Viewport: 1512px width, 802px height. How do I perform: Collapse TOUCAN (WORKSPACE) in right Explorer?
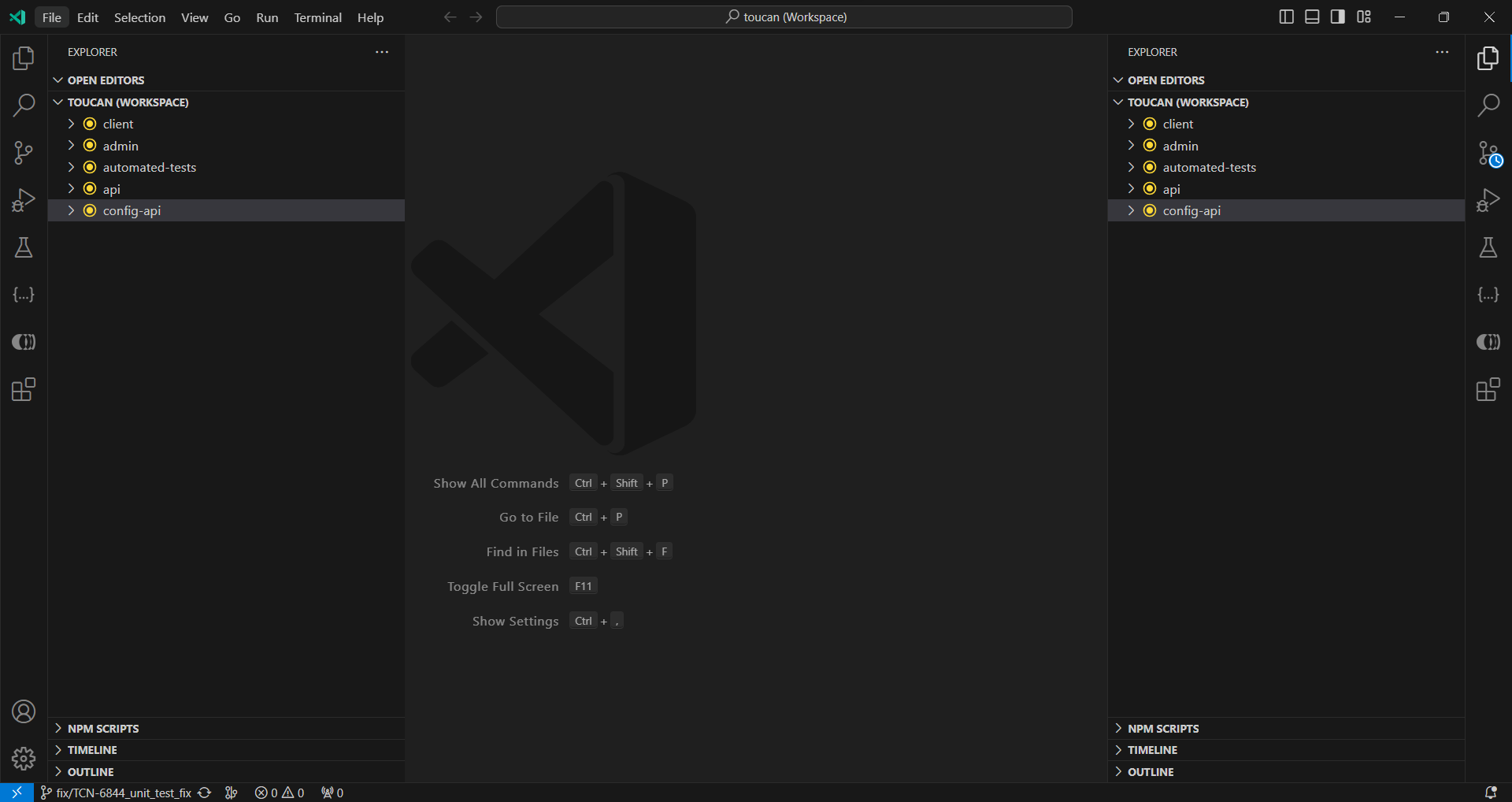1118,102
